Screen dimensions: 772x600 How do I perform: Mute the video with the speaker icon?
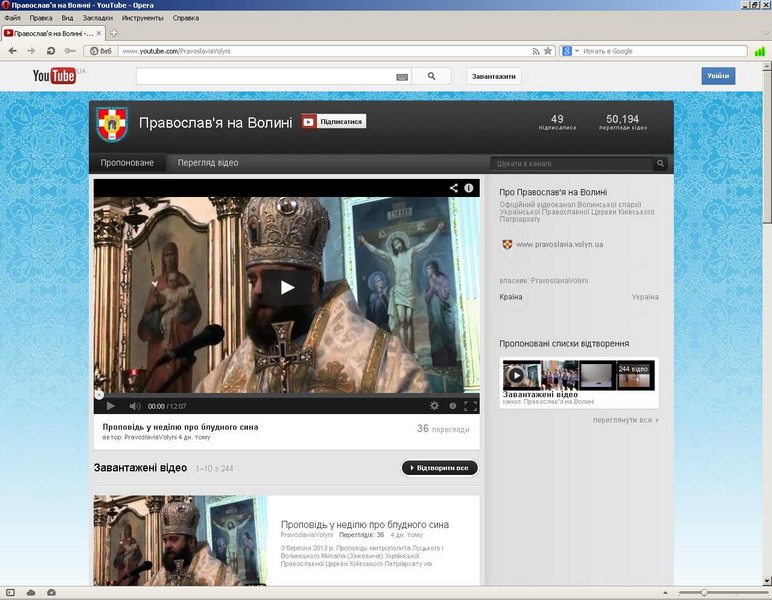tap(134, 406)
